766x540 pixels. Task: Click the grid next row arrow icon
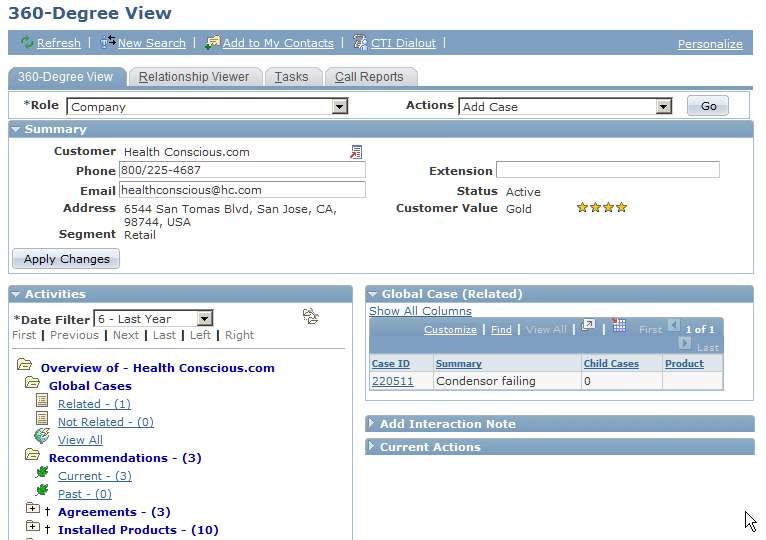(685, 344)
